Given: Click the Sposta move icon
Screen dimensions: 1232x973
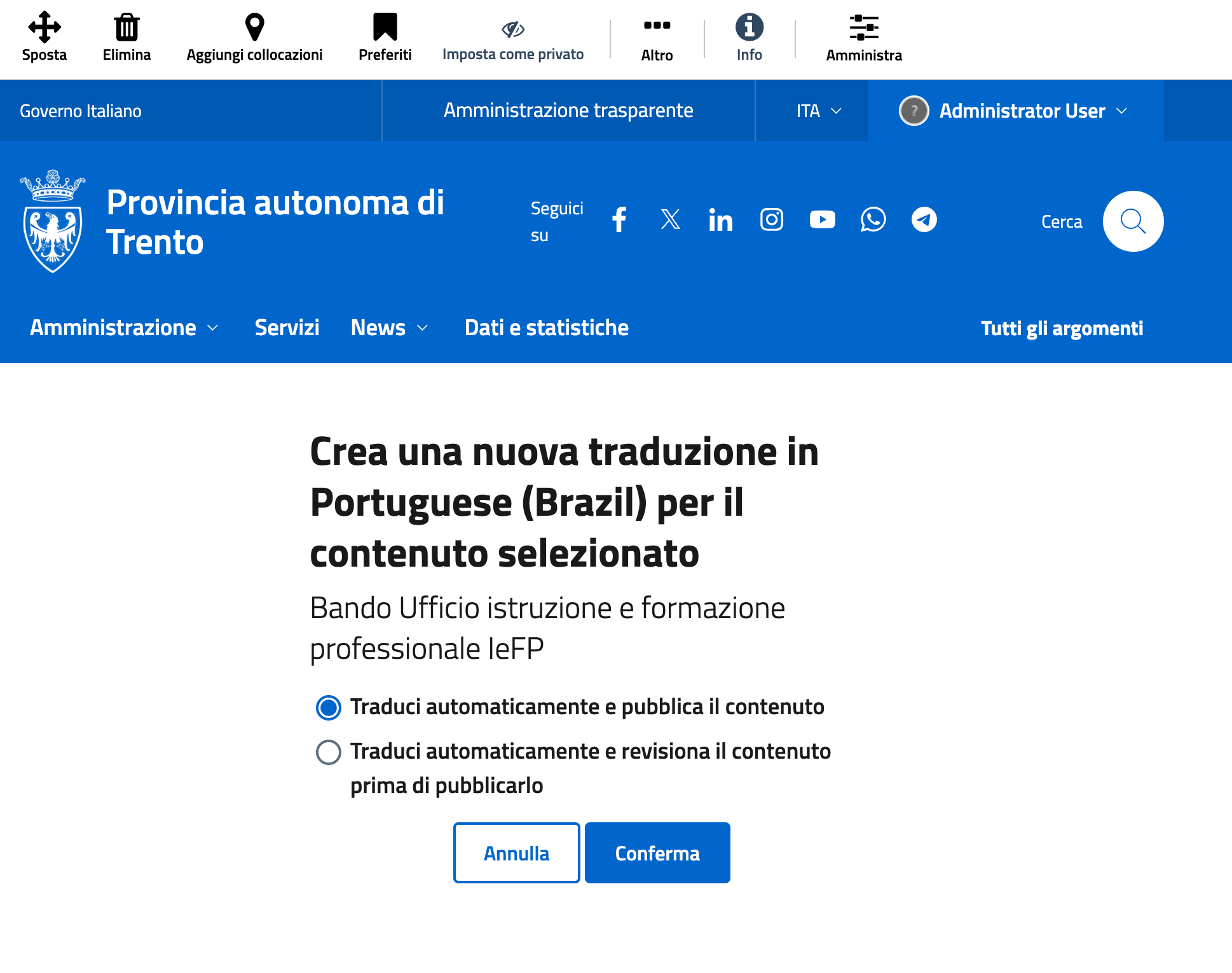Looking at the screenshot, I should (44, 27).
